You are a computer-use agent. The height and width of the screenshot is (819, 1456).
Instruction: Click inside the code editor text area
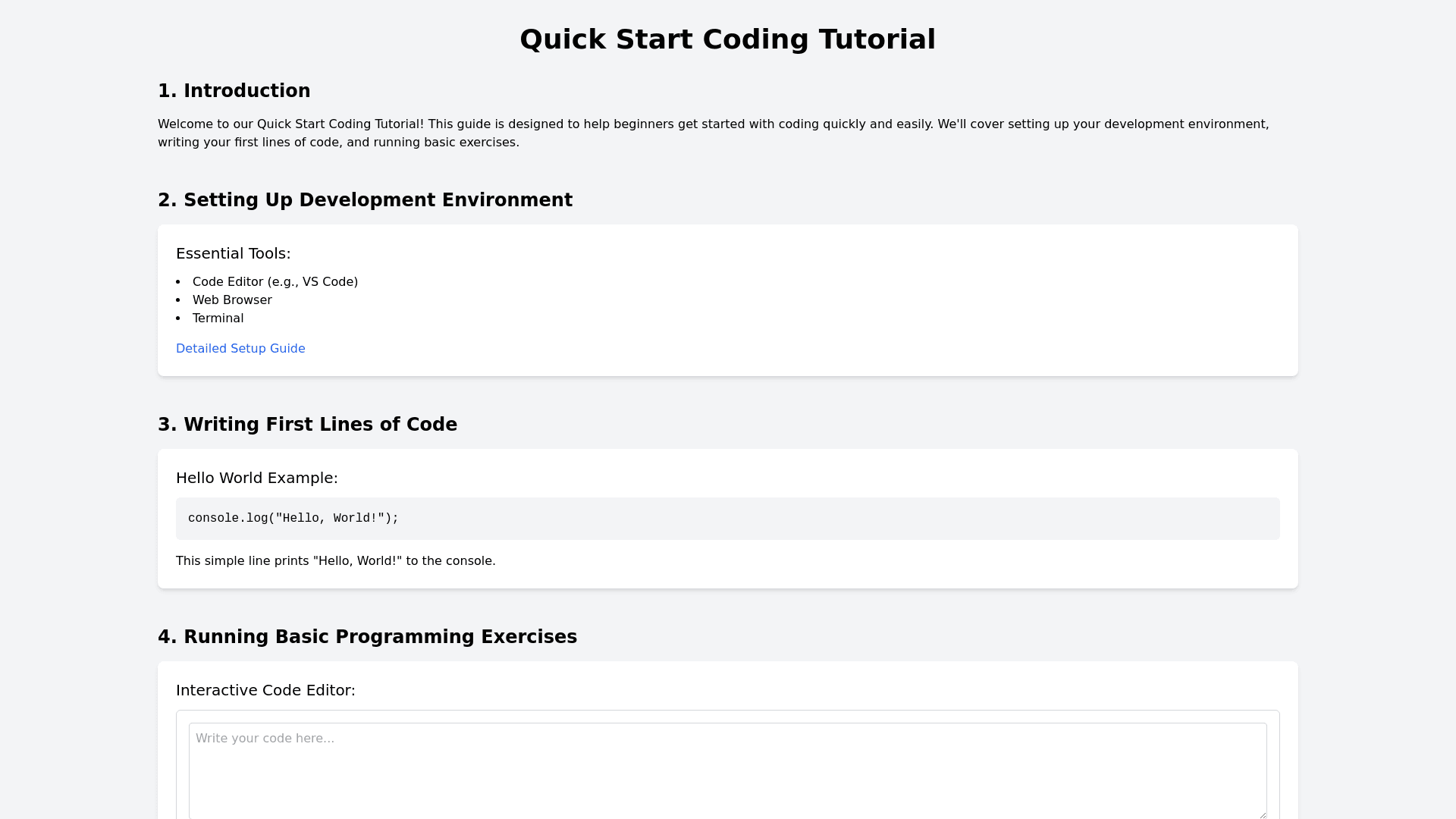[x=726, y=770]
